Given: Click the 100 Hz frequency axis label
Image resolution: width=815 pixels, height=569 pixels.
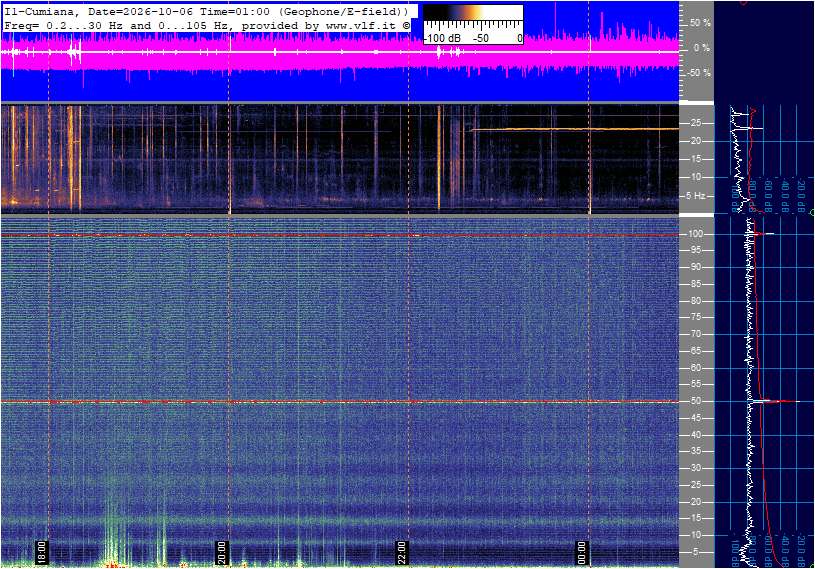Looking at the screenshot, I should click(695, 234).
